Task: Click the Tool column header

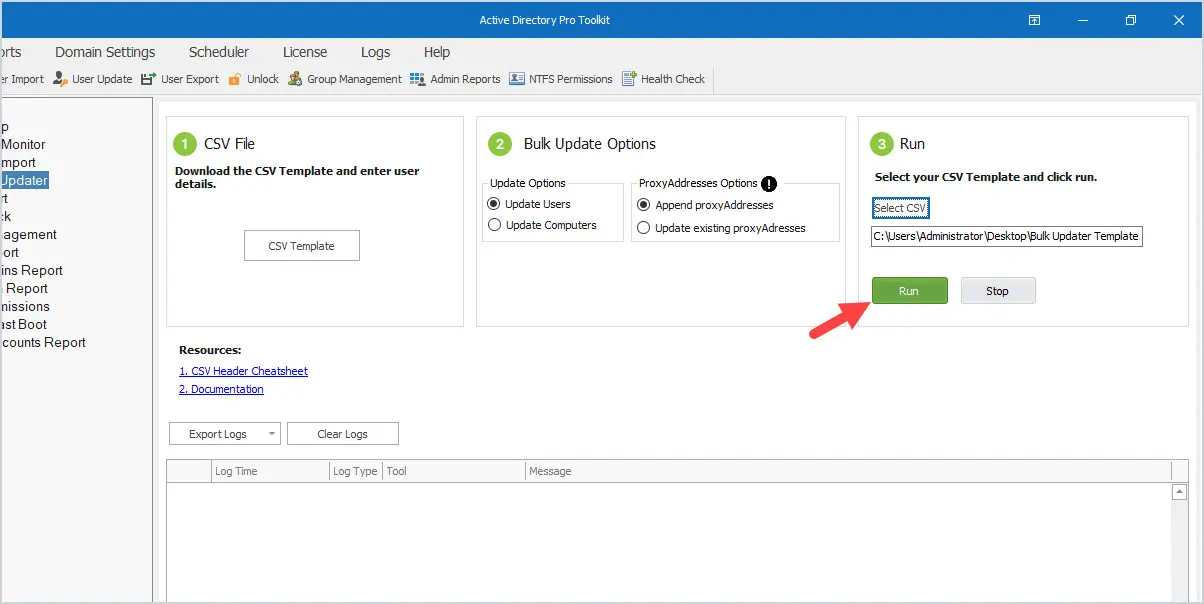Action: 453,471
